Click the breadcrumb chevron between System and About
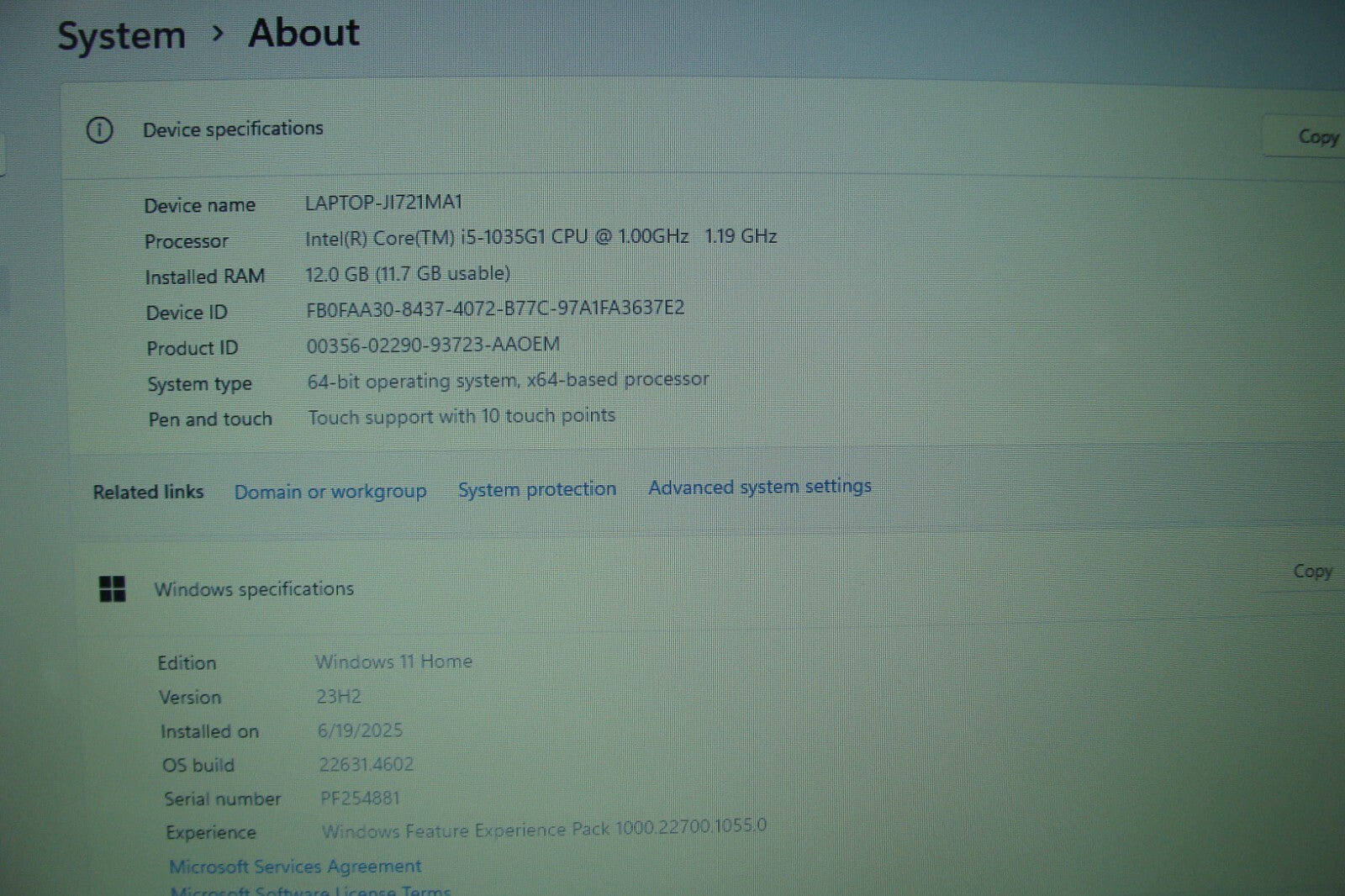The width and height of the screenshot is (1345, 896). (x=218, y=34)
